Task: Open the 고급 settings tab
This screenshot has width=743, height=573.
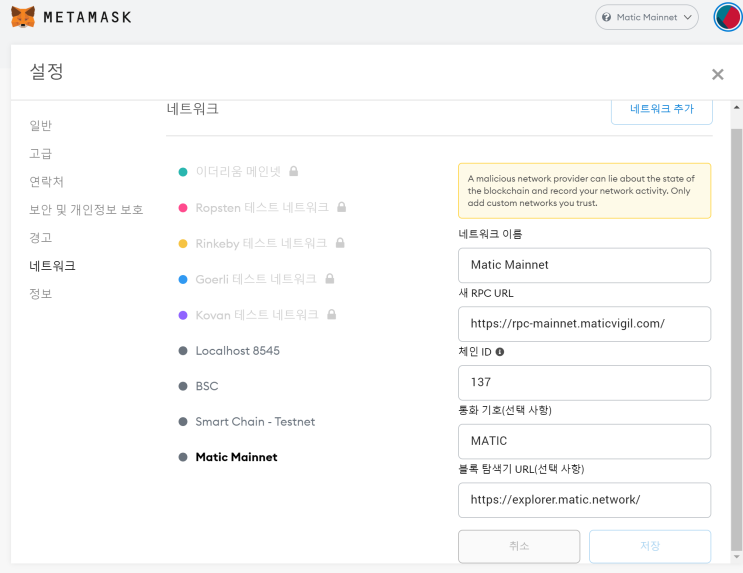Action: (x=40, y=154)
